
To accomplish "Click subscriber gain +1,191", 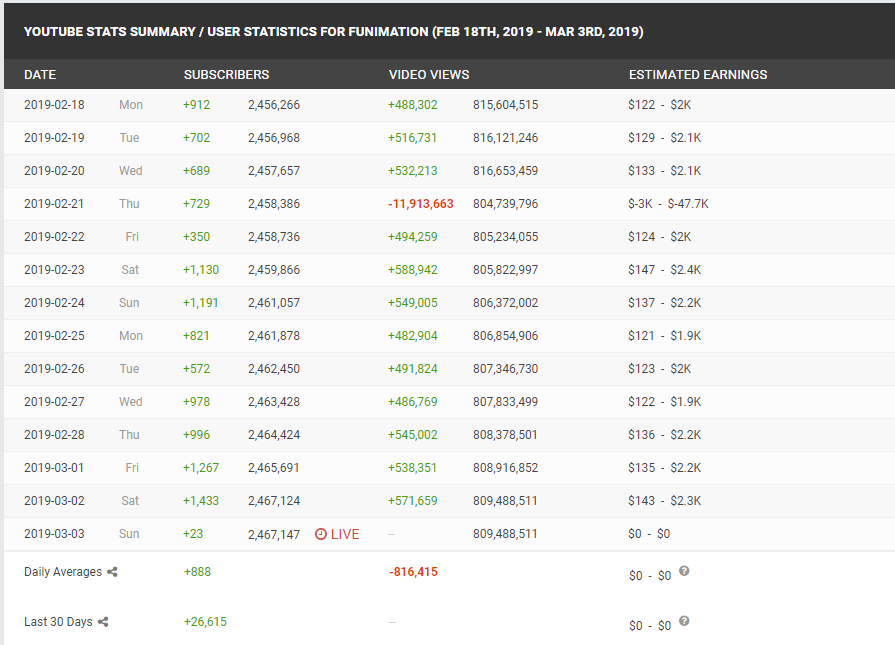I will (200, 303).
